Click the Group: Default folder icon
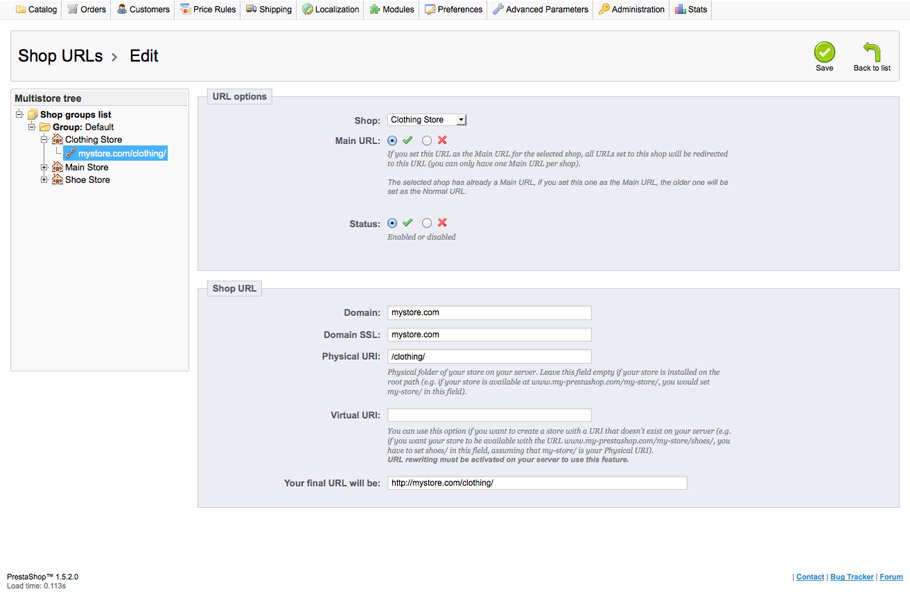The image size is (910, 607). pyautogui.click(x=45, y=127)
